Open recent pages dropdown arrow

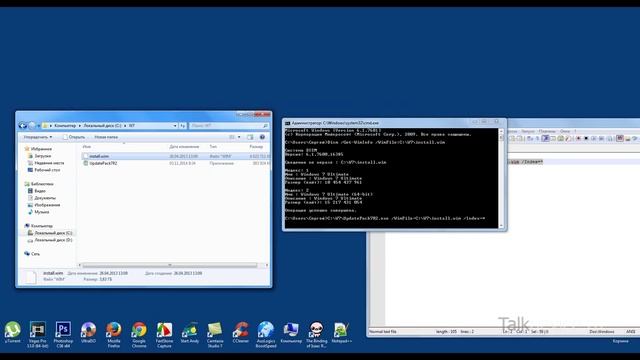point(39,126)
